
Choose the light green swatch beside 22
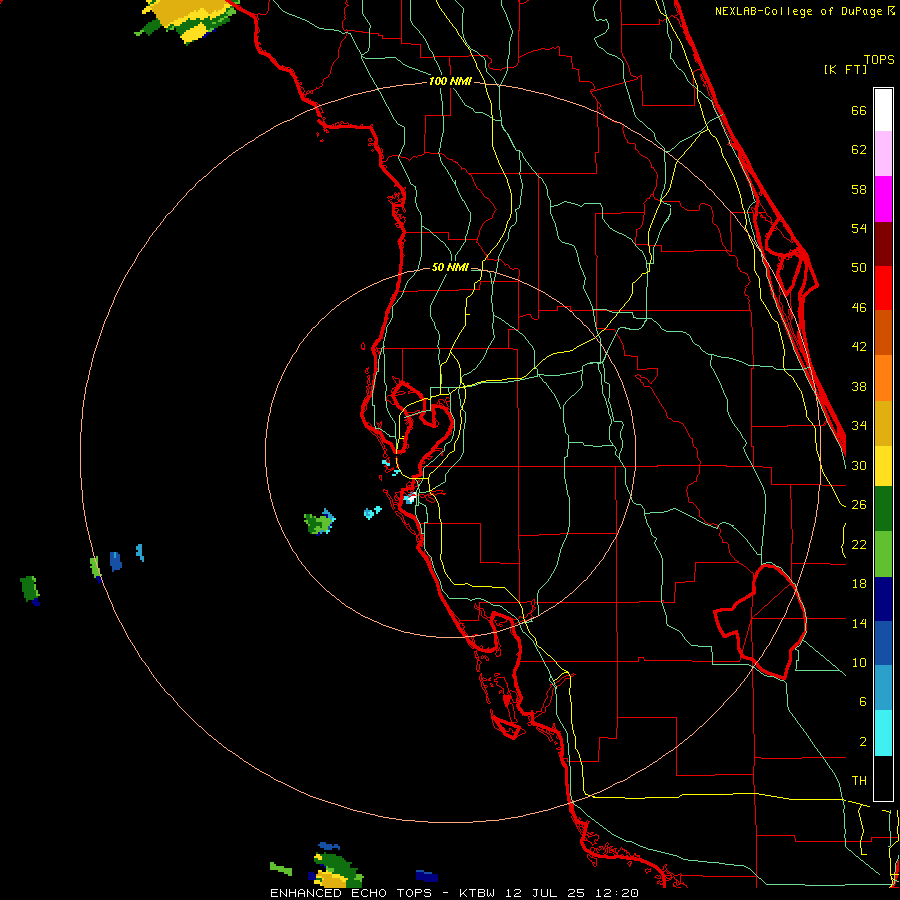(x=883, y=554)
